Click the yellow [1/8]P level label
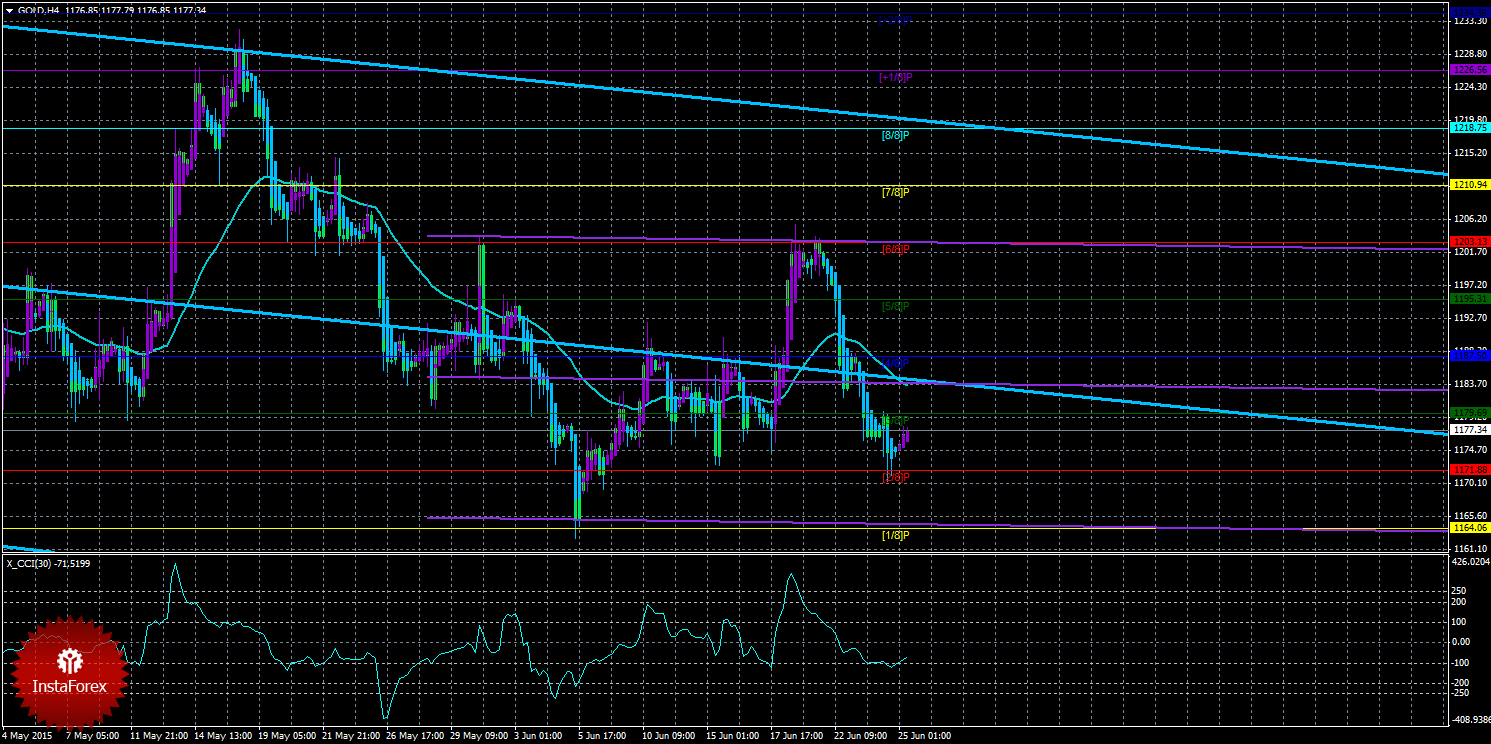This screenshot has height=744, width=1491. (894, 536)
